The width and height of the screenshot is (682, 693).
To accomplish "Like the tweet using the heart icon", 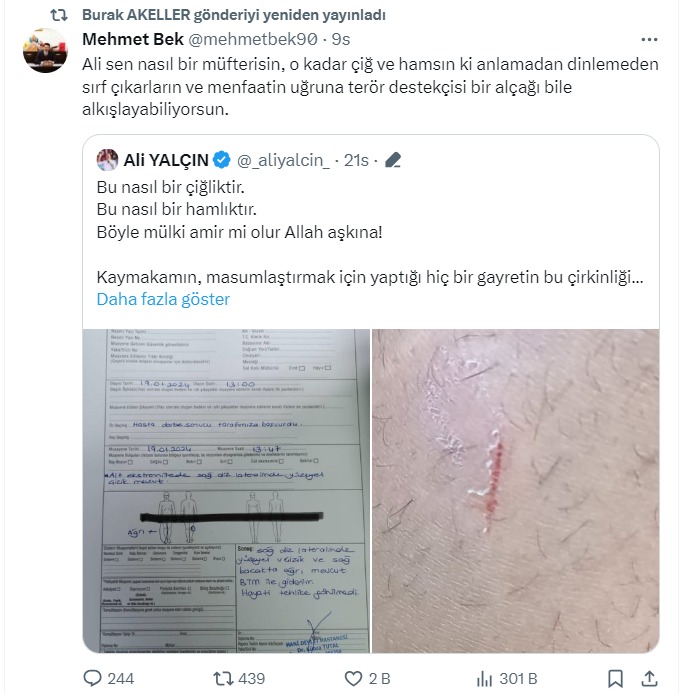I will point(354,679).
